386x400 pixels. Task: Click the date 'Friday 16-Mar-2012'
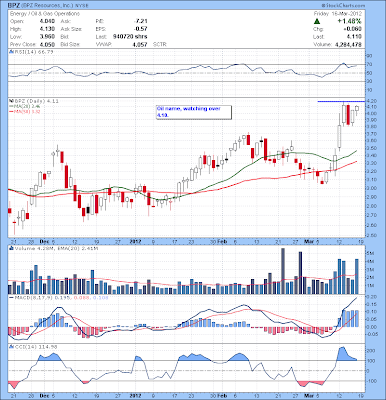pyautogui.click(x=338, y=14)
